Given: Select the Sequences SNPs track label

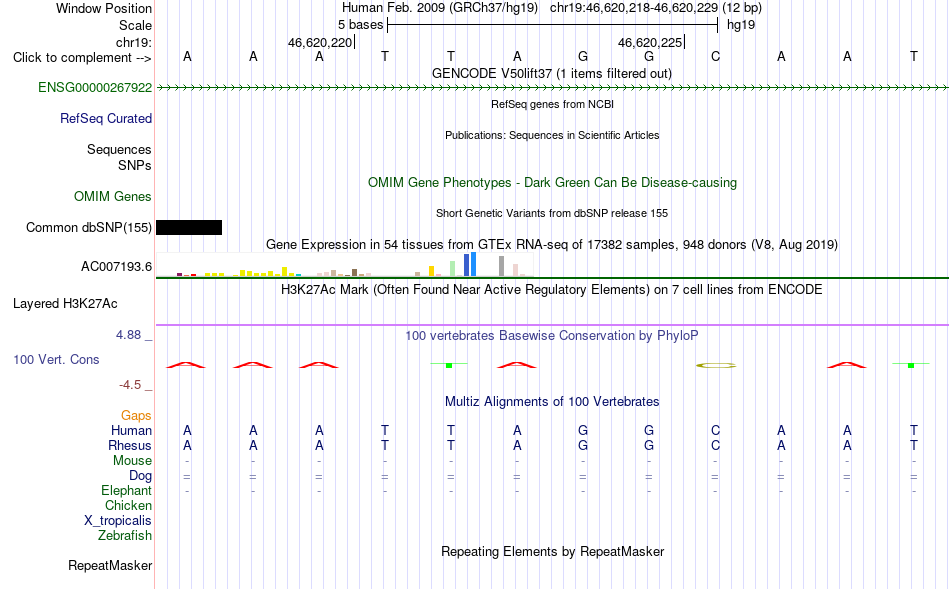Looking at the screenshot, I should pos(119,157).
